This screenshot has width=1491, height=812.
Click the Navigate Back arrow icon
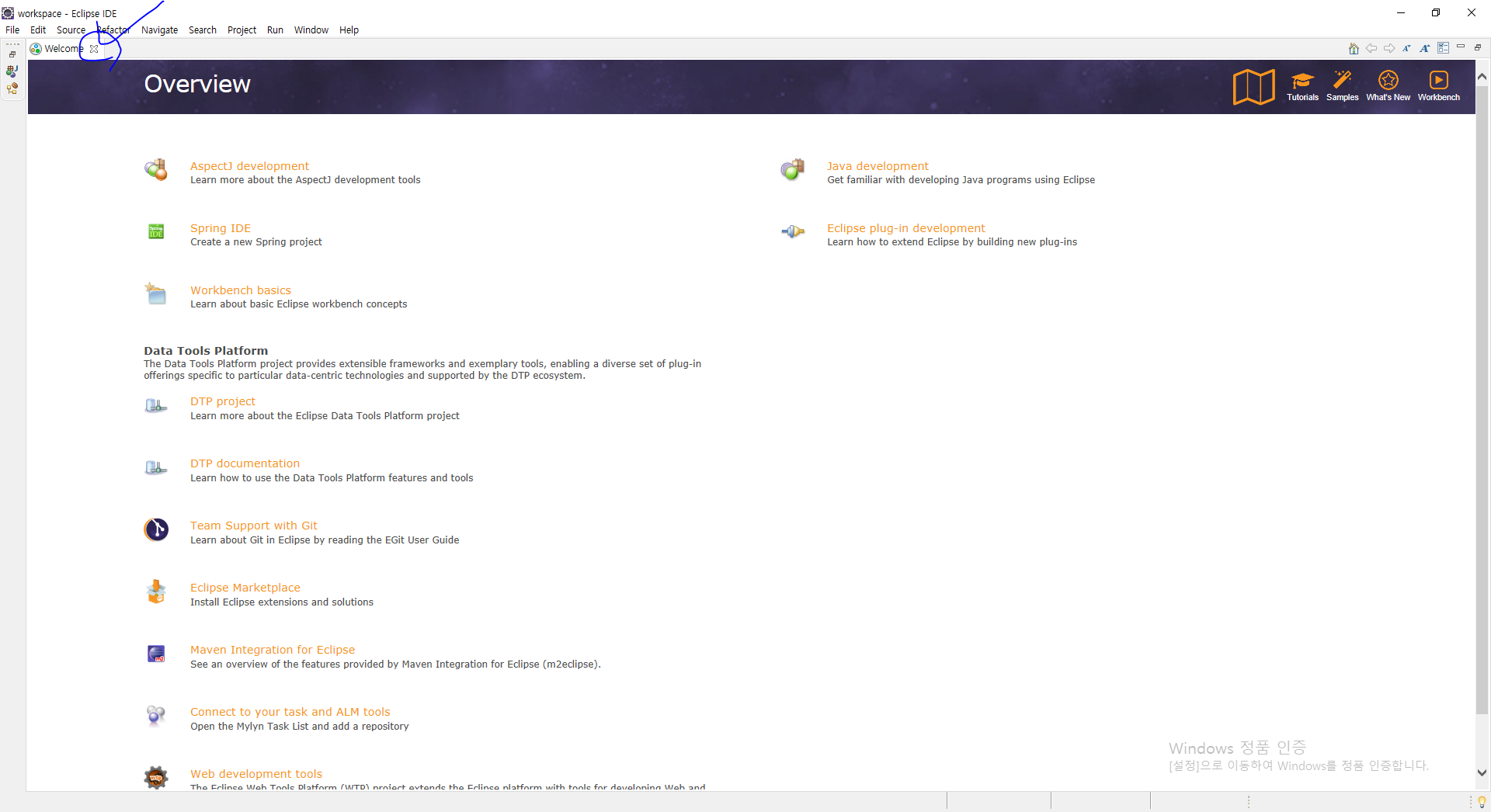click(1371, 48)
